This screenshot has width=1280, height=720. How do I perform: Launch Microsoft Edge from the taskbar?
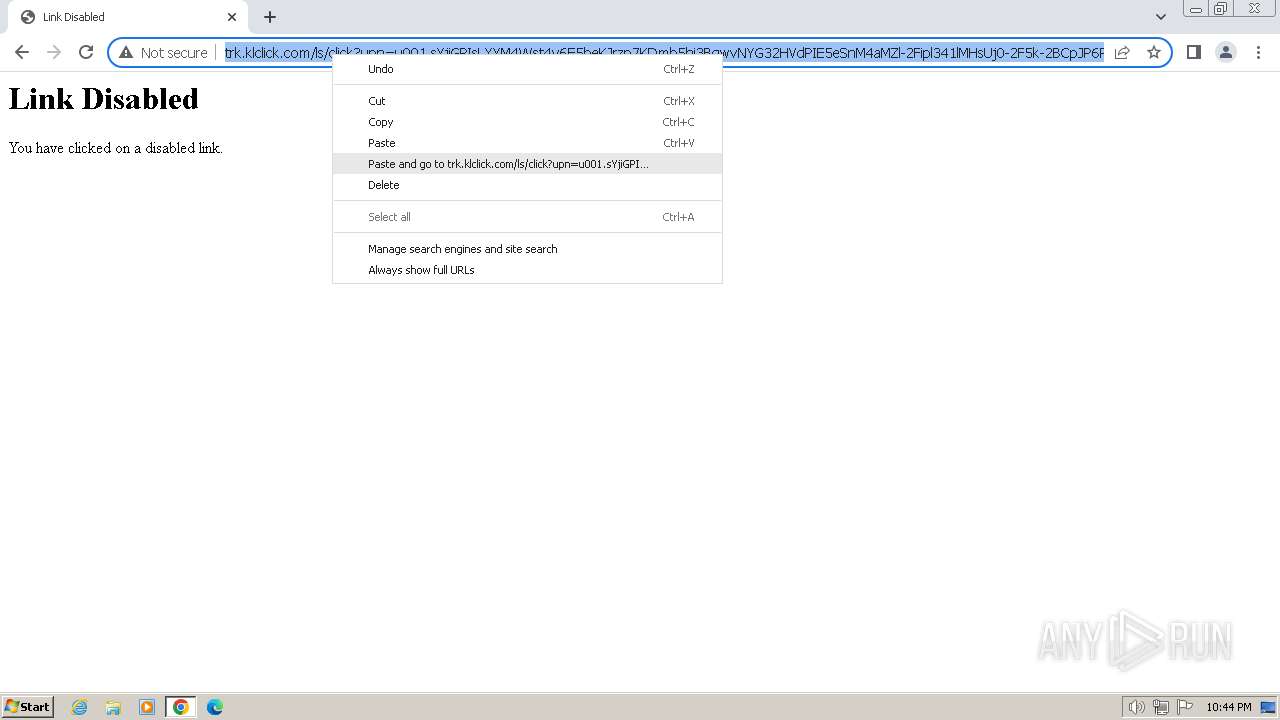tap(215, 707)
